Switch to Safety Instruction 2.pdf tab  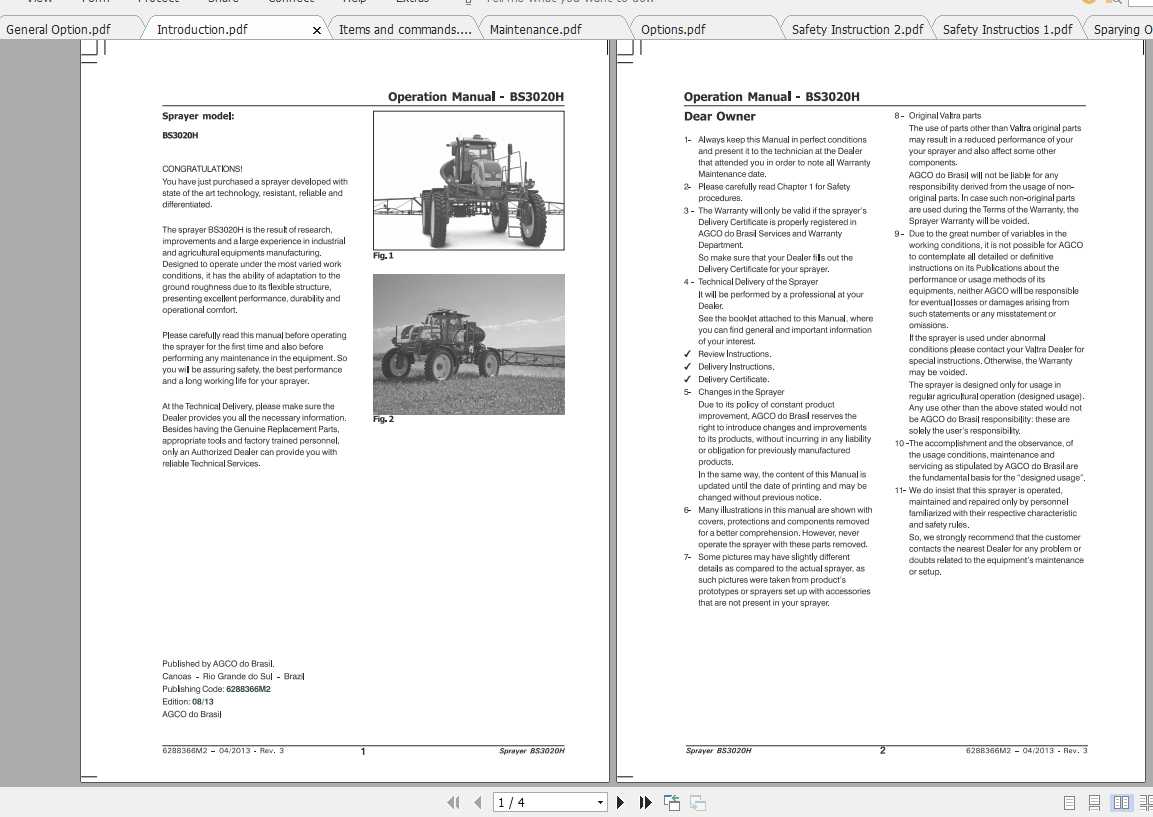pyautogui.click(x=857, y=29)
